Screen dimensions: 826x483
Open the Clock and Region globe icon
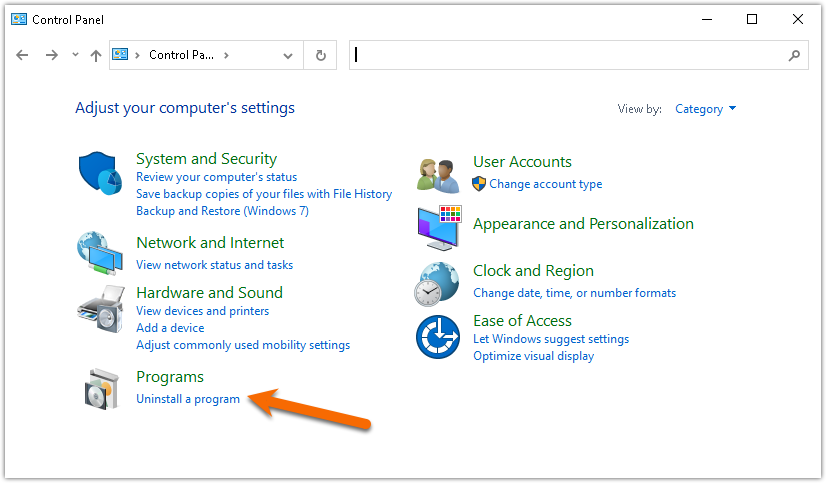click(437, 284)
